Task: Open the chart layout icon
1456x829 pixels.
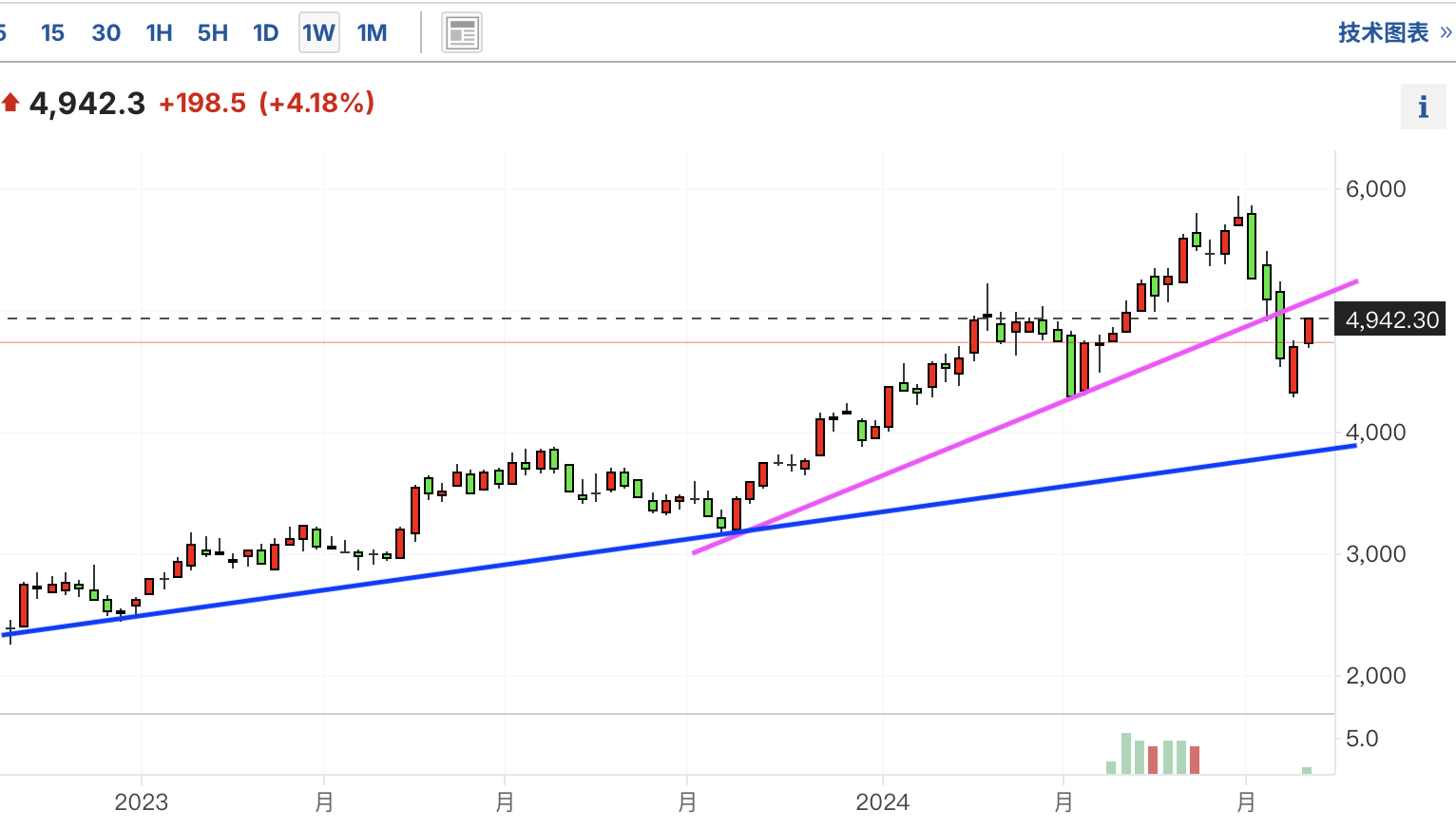Action: coord(462,33)
